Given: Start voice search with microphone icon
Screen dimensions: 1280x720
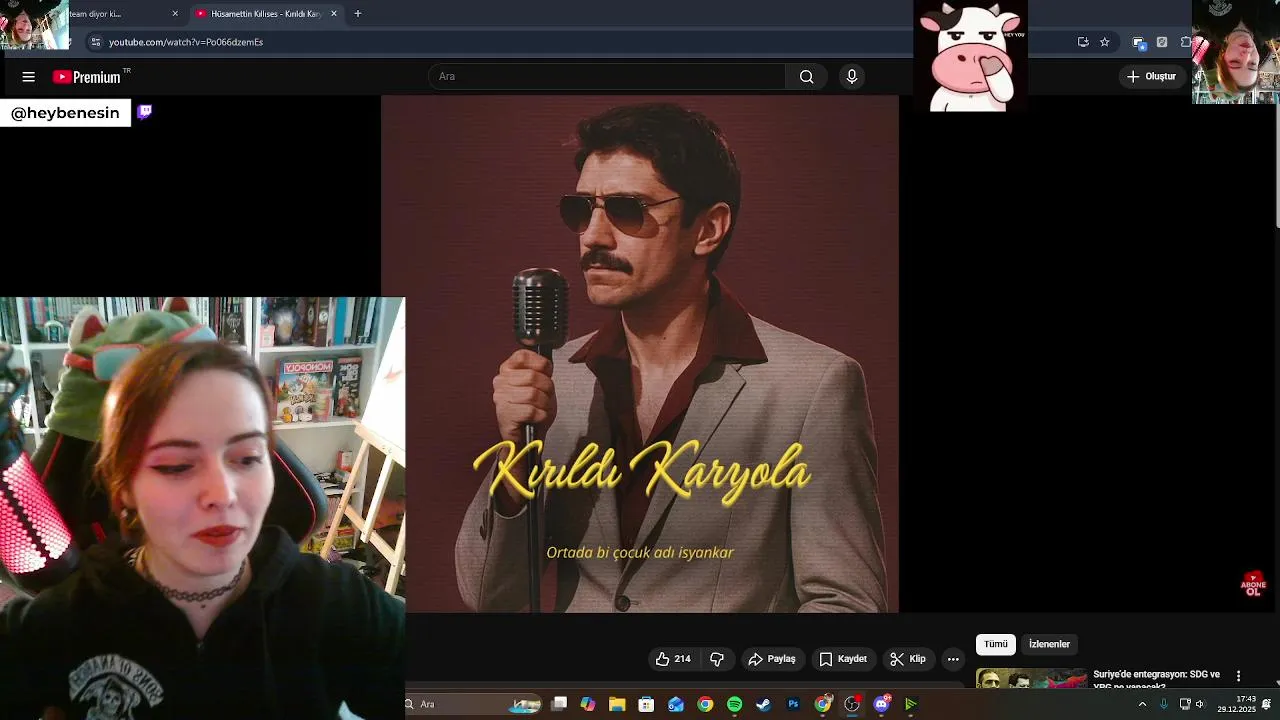Looking at the screenshot, I should pyautogui.click(x=852, y=77).
